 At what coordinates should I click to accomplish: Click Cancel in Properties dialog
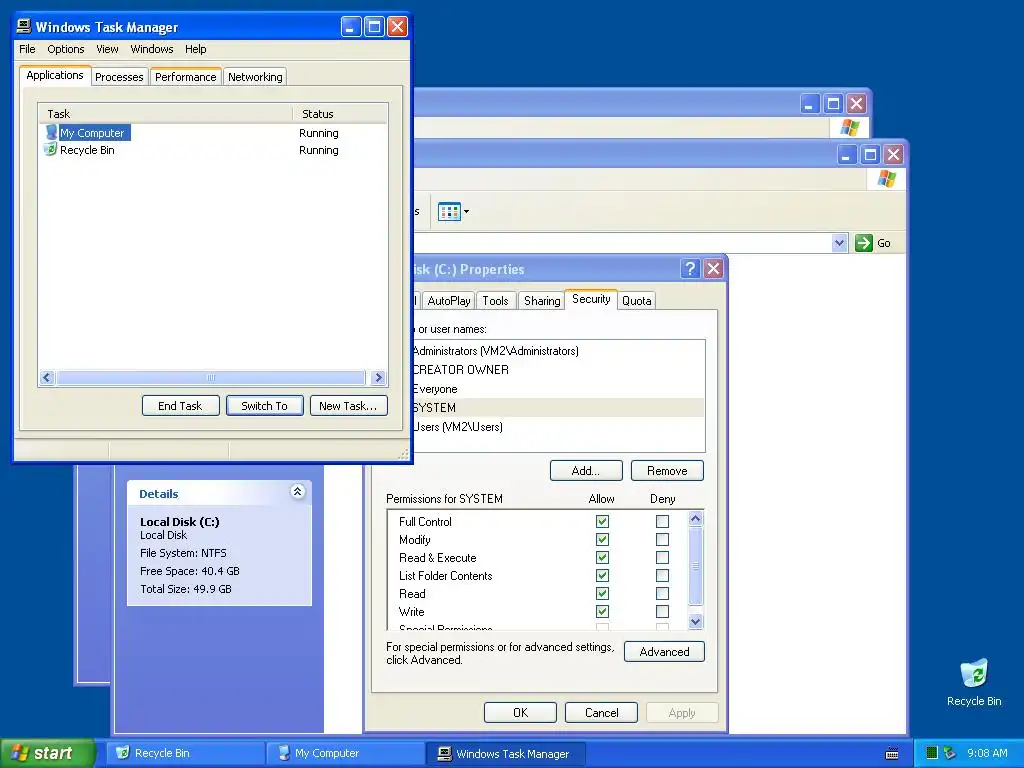point(601,712)
